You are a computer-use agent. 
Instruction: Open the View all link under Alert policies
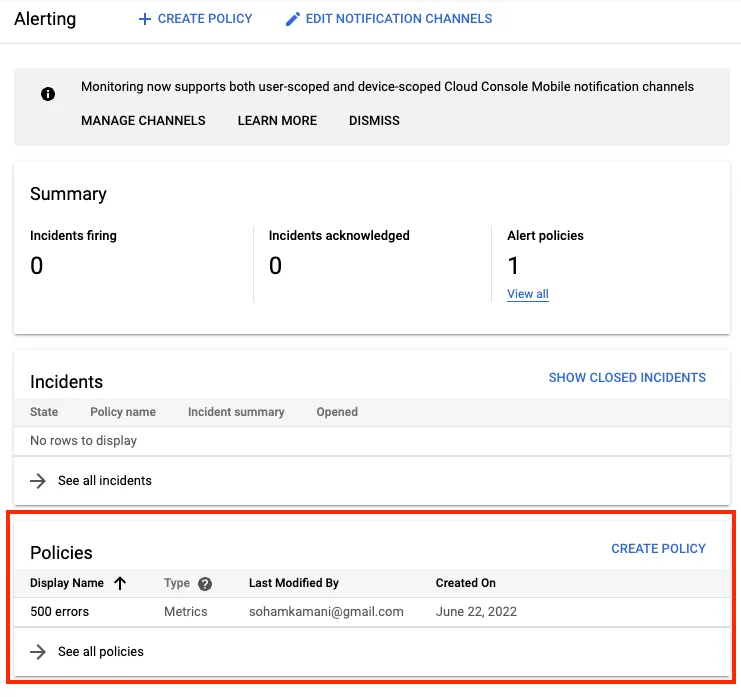528,294
